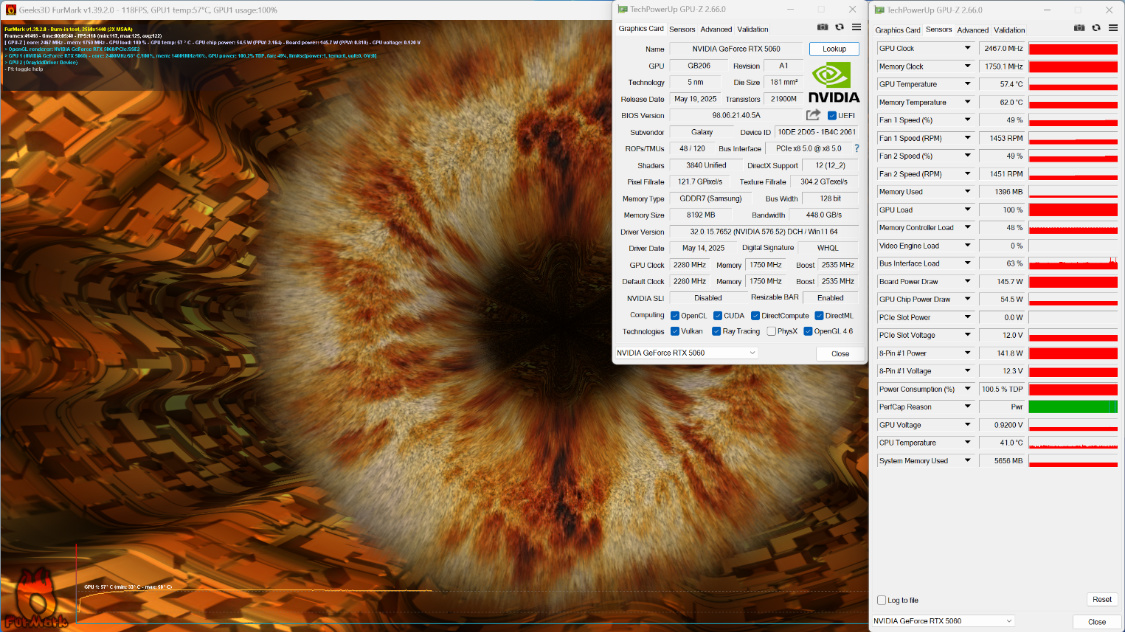Click the GPU-Z title bar icon of left window
Screen dimensions: 1125x632
[x=622, y=9]
